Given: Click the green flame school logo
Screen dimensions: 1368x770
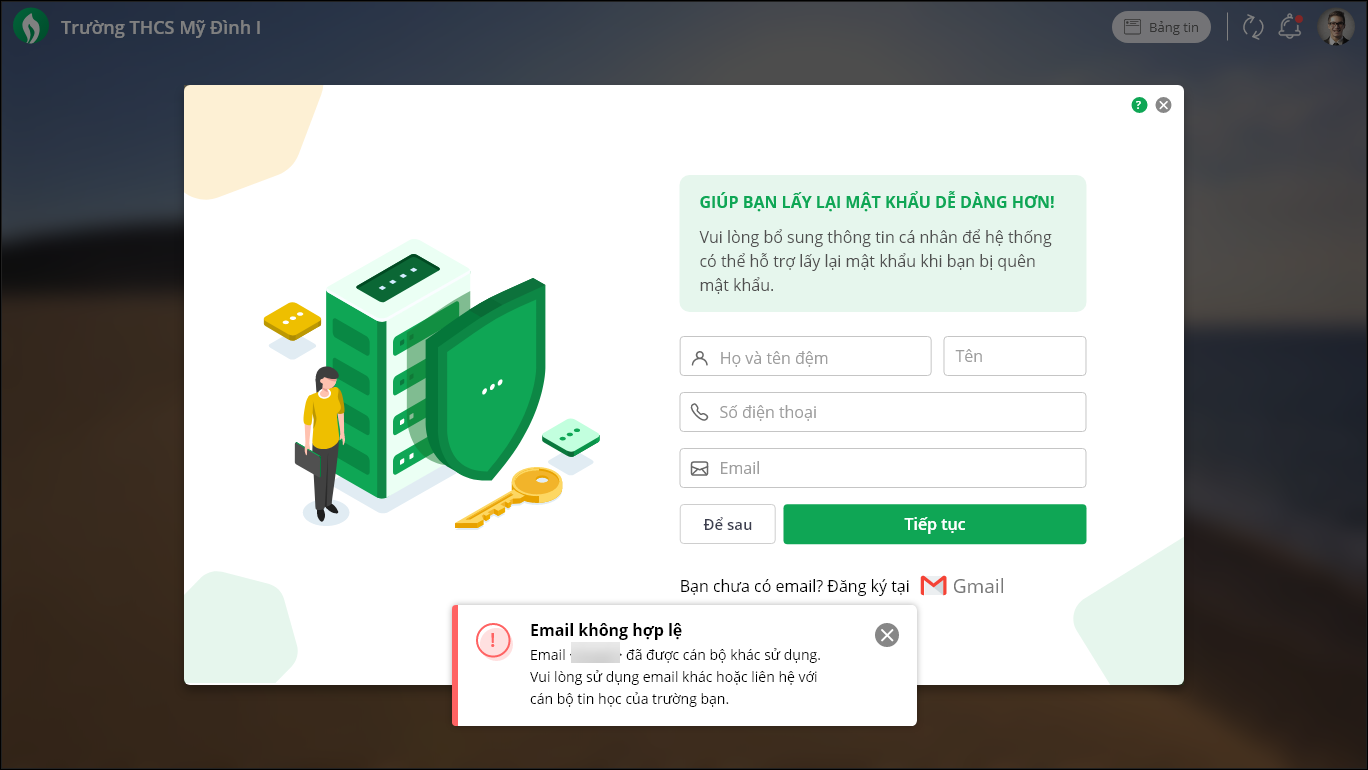Looking at the screenshot, I should tap(31, 27).
